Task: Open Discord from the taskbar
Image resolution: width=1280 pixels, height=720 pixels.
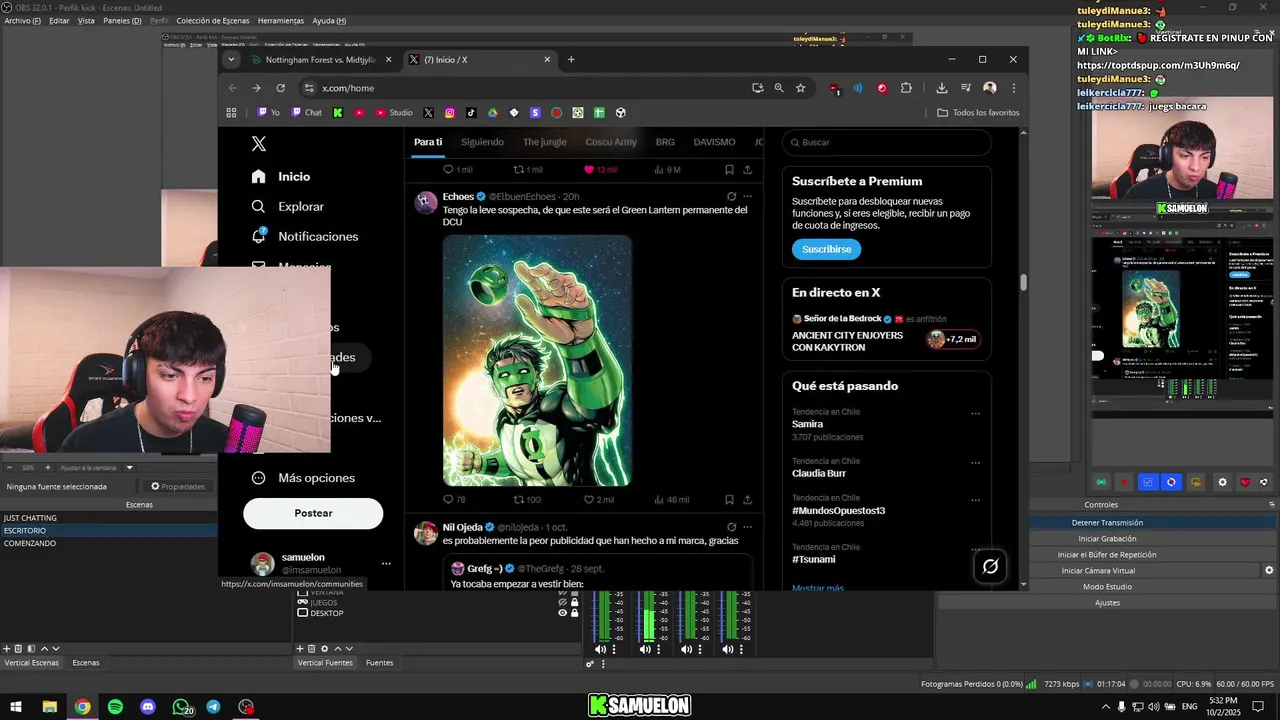Action: (x=148, y=707)
